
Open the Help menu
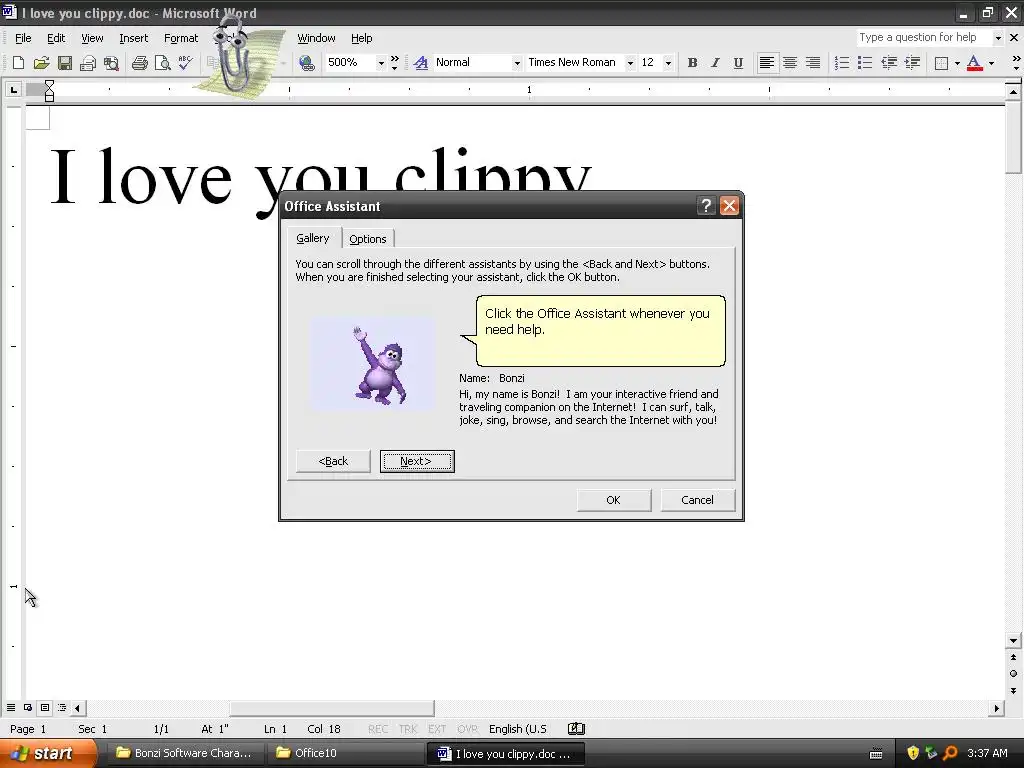click(361, 38)
